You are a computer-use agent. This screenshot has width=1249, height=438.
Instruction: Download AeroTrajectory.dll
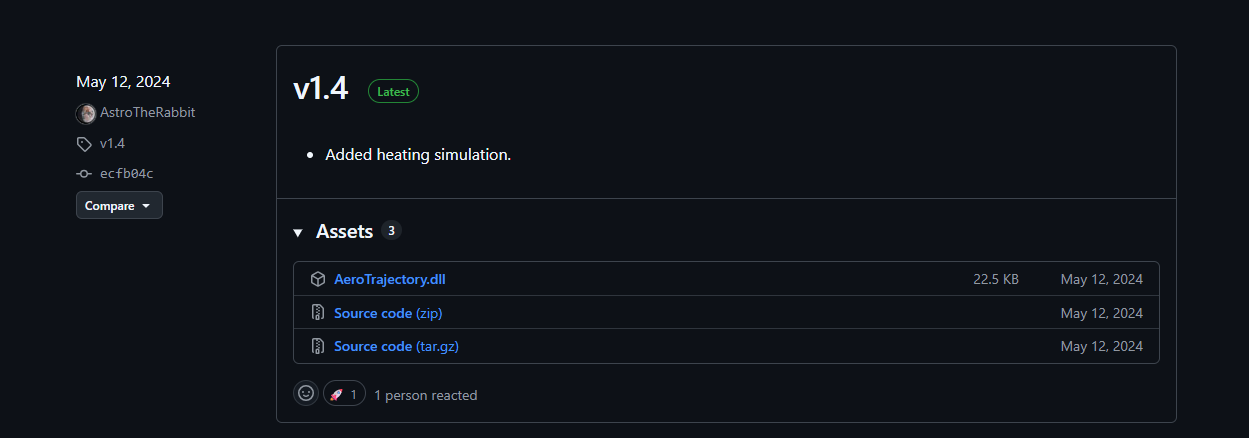(389, 279)
